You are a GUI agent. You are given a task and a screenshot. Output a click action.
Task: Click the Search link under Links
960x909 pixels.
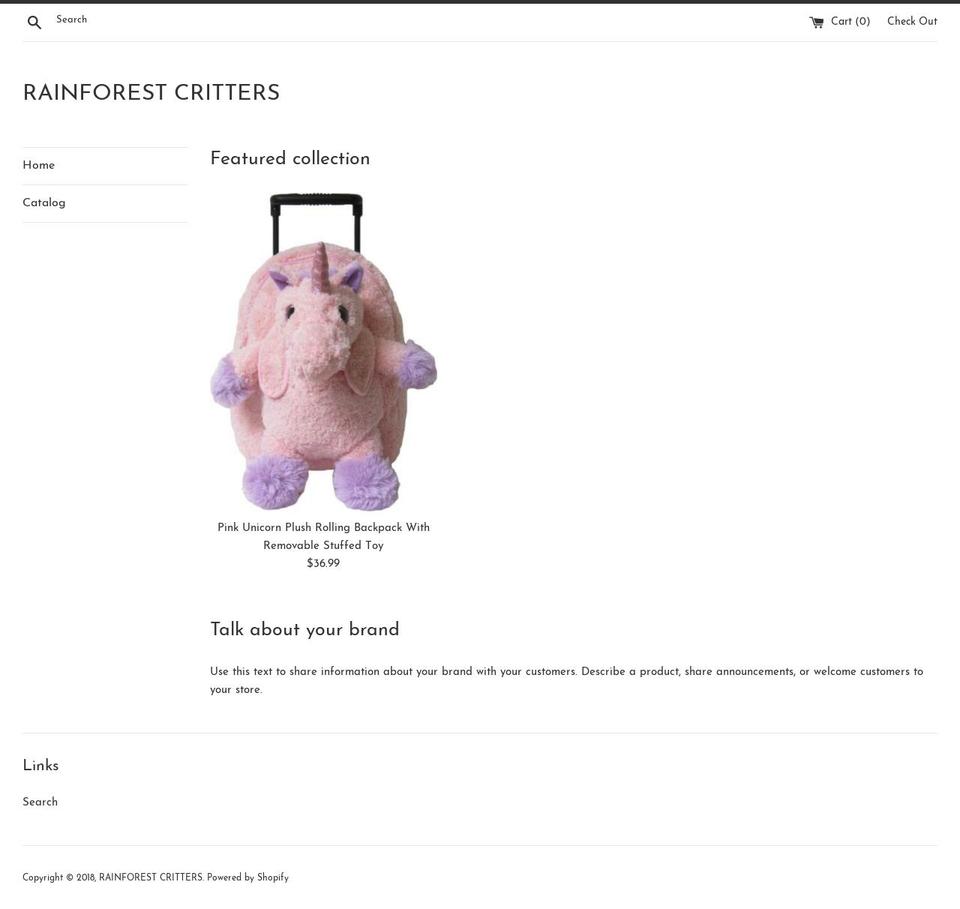point(40,802)
